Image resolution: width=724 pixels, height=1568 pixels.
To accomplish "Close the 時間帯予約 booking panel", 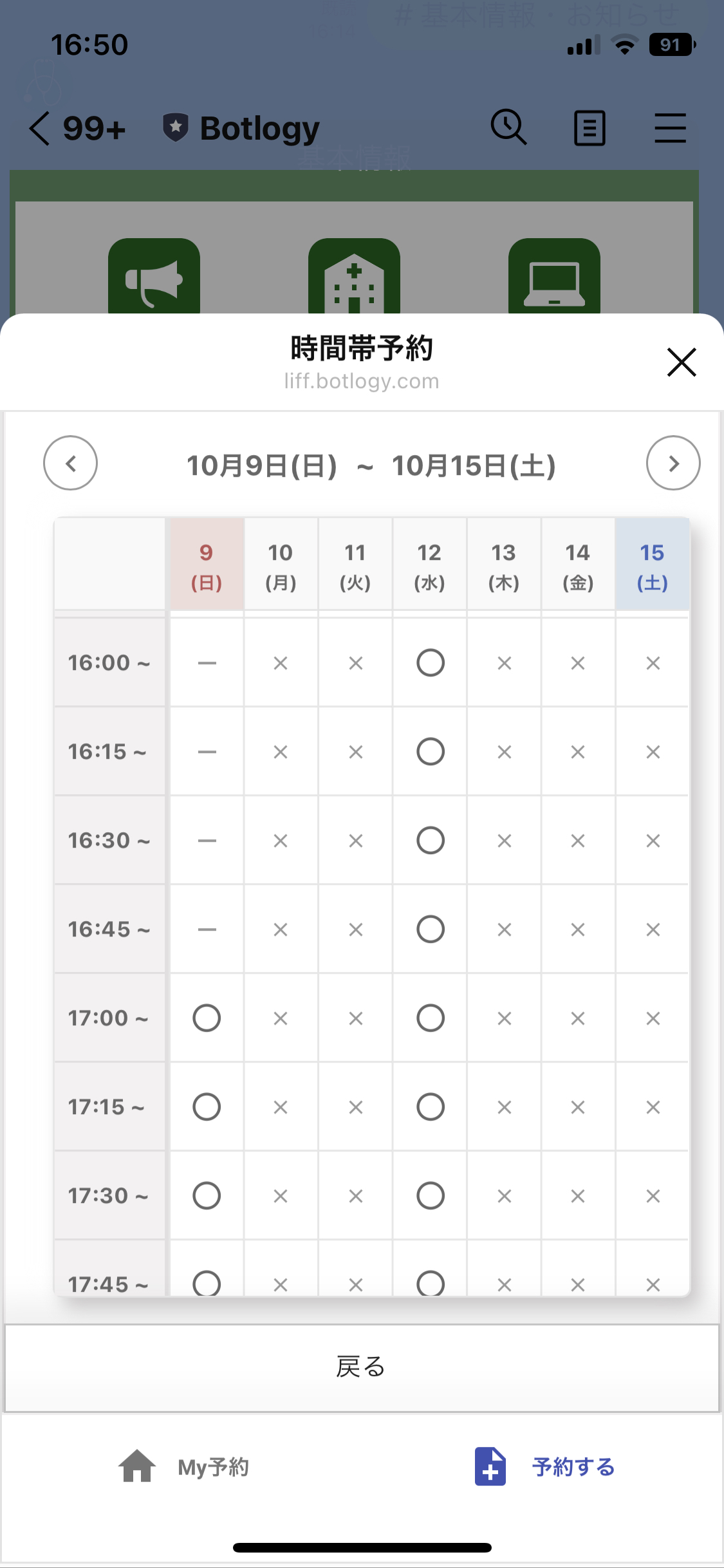I will tap(681, 362).
